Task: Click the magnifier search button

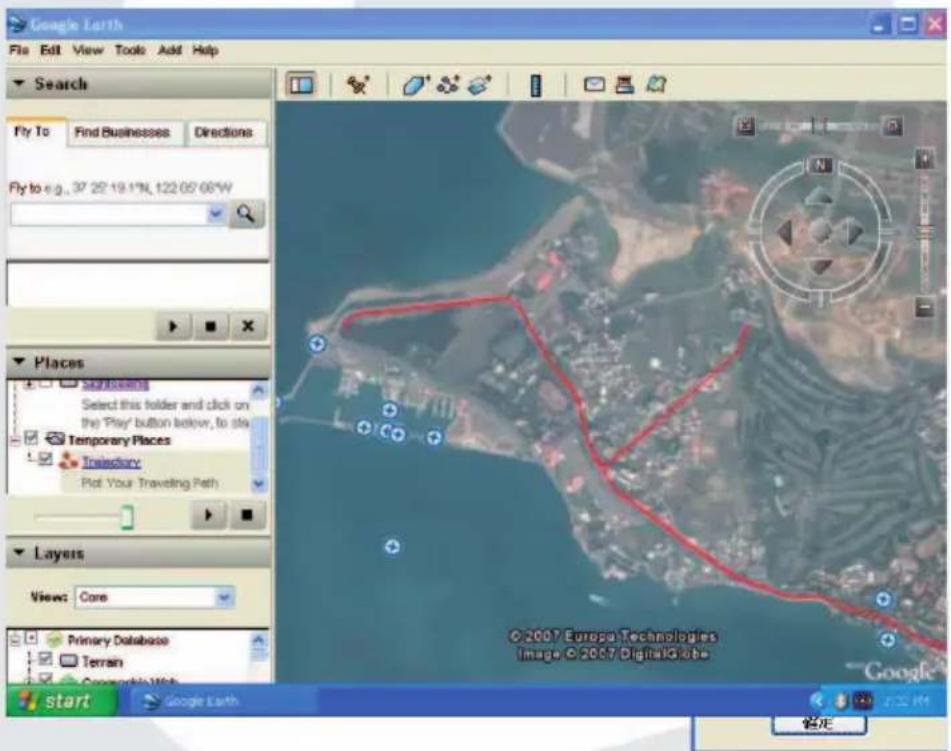Action: click(246, 214)
